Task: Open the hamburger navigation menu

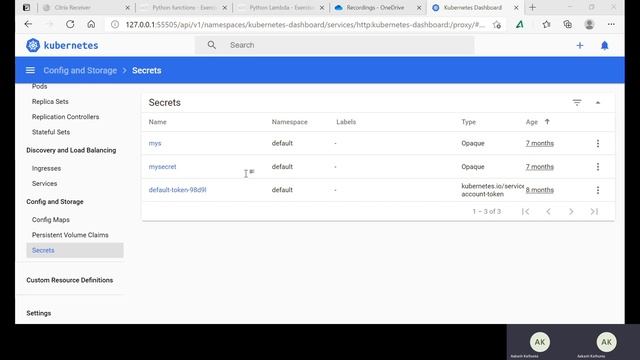Action: click(30, 70)
